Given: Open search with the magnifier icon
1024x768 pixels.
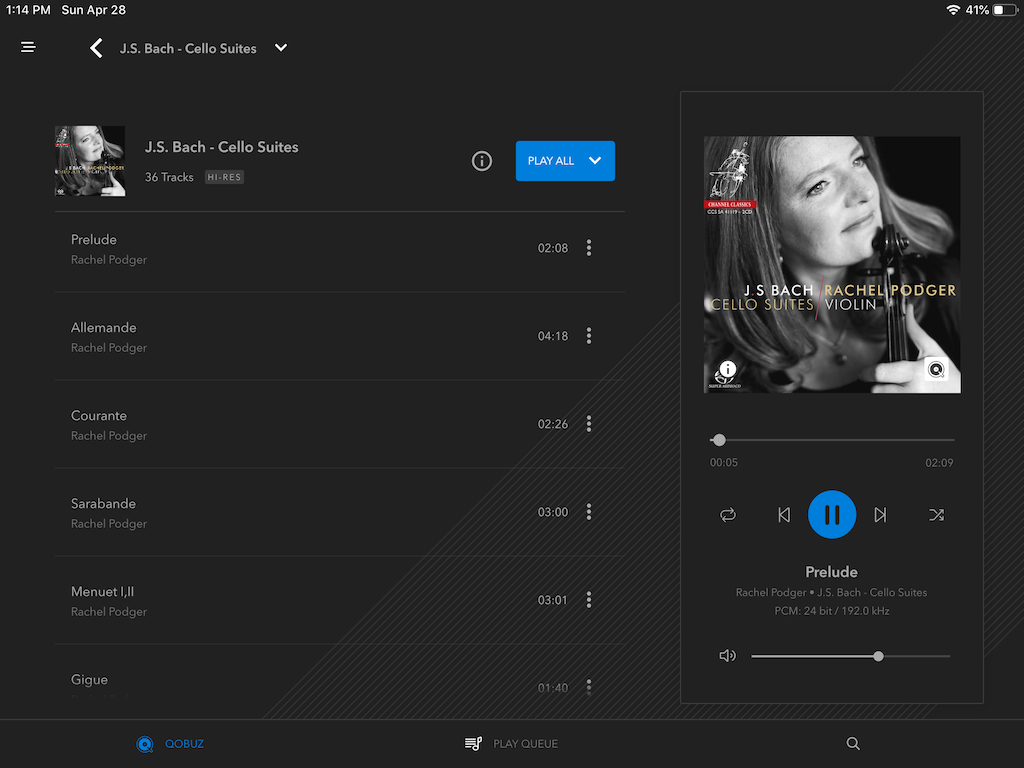Looking at the screenshot, I should tap(853, 744).
